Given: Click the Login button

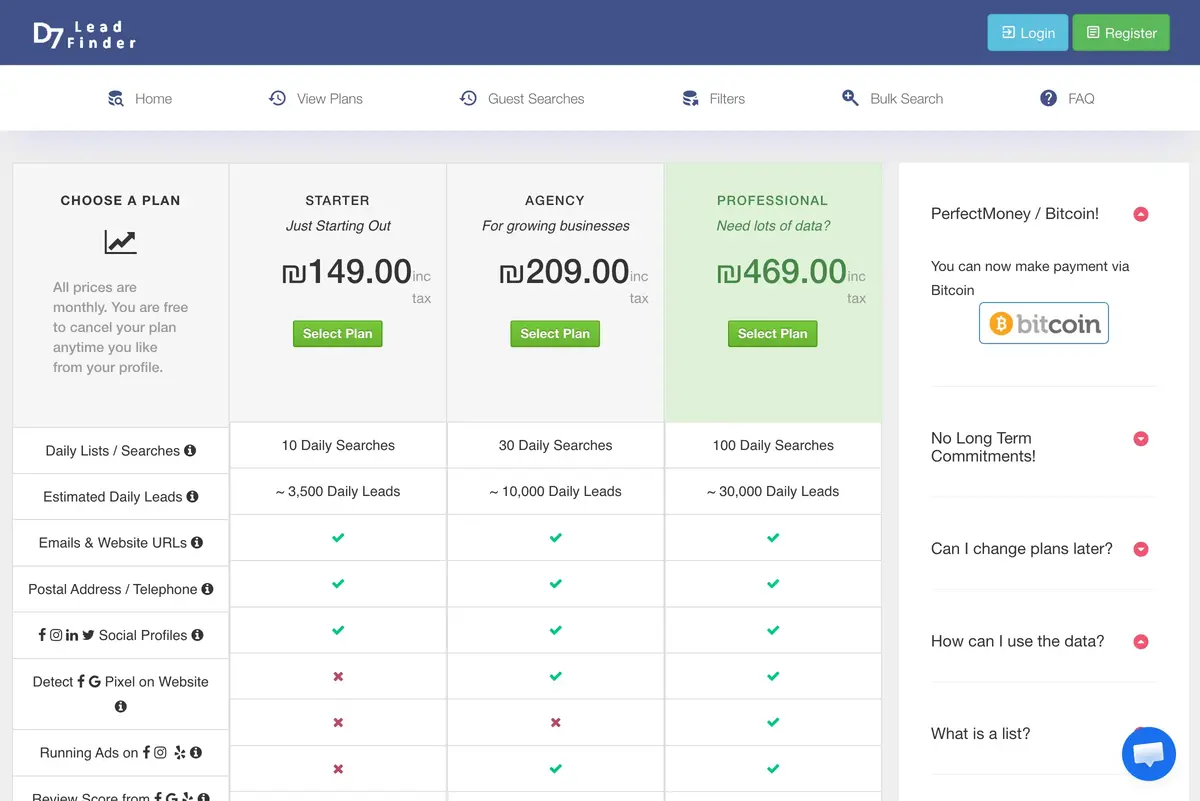Looking at the screenshot, I should [1028, 33].
